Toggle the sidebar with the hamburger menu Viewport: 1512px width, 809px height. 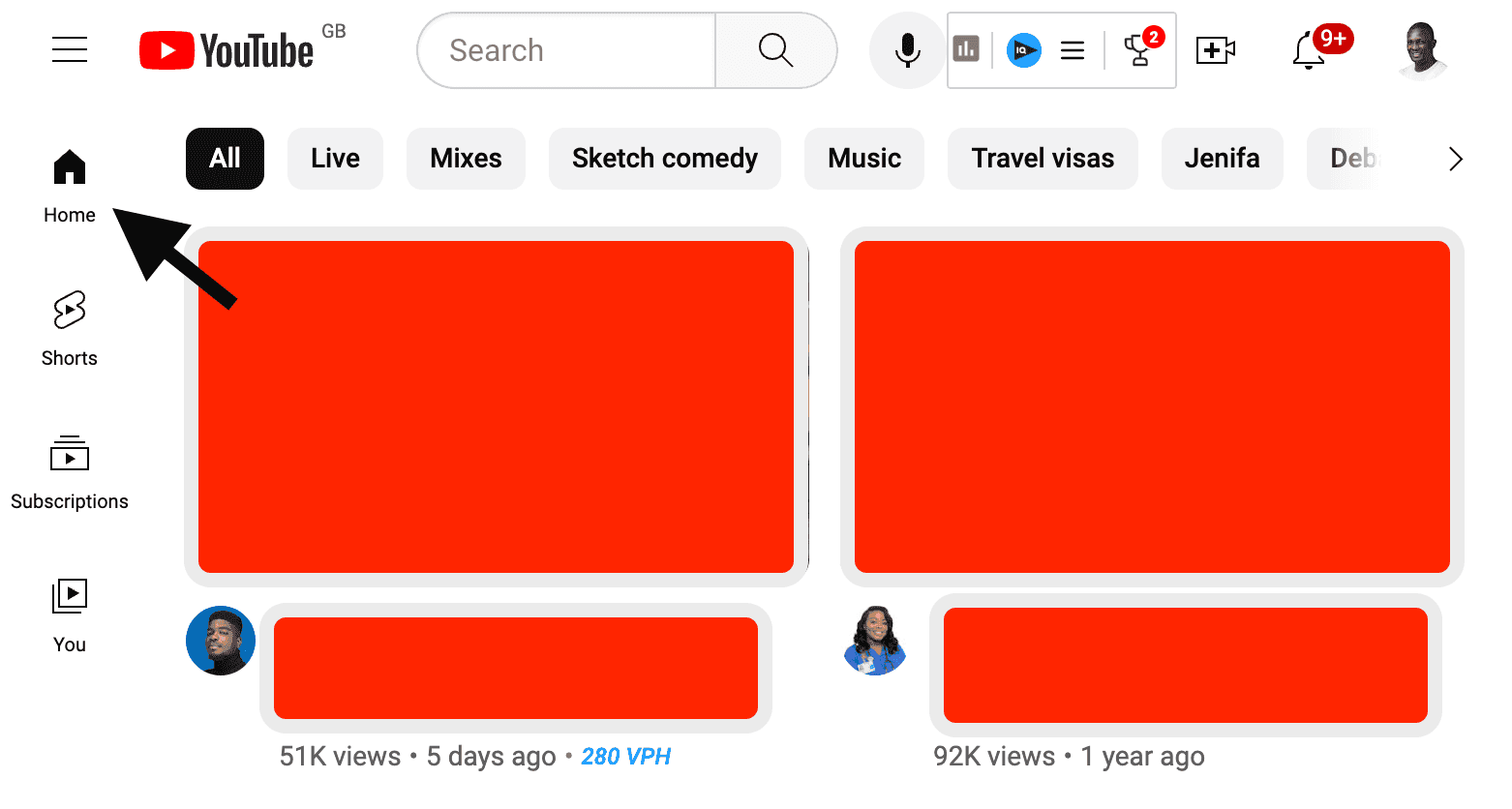[x=69, y=49]
